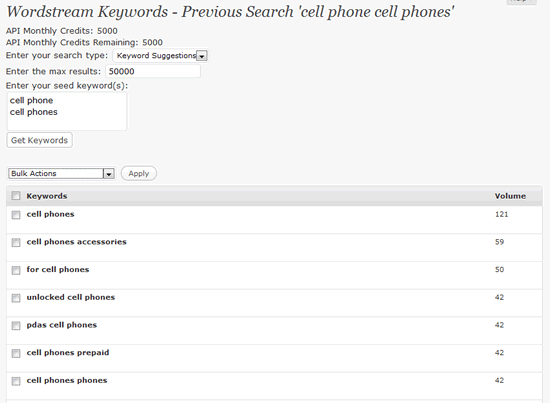Click the max results input field
Viewport: 550px width, 403px height.
click(x=153, y=71)
